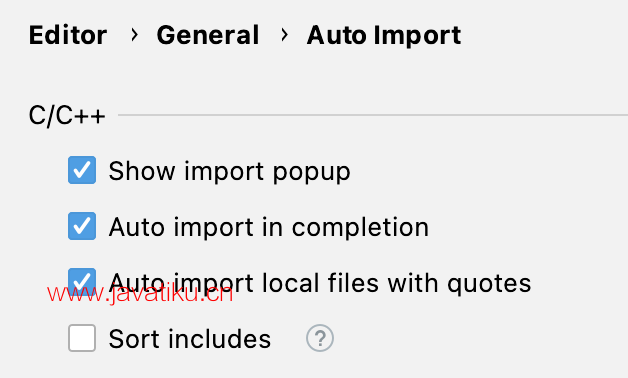Uncheck the Show import popup checkbox

pyautogui.click(x=82, y=170)
